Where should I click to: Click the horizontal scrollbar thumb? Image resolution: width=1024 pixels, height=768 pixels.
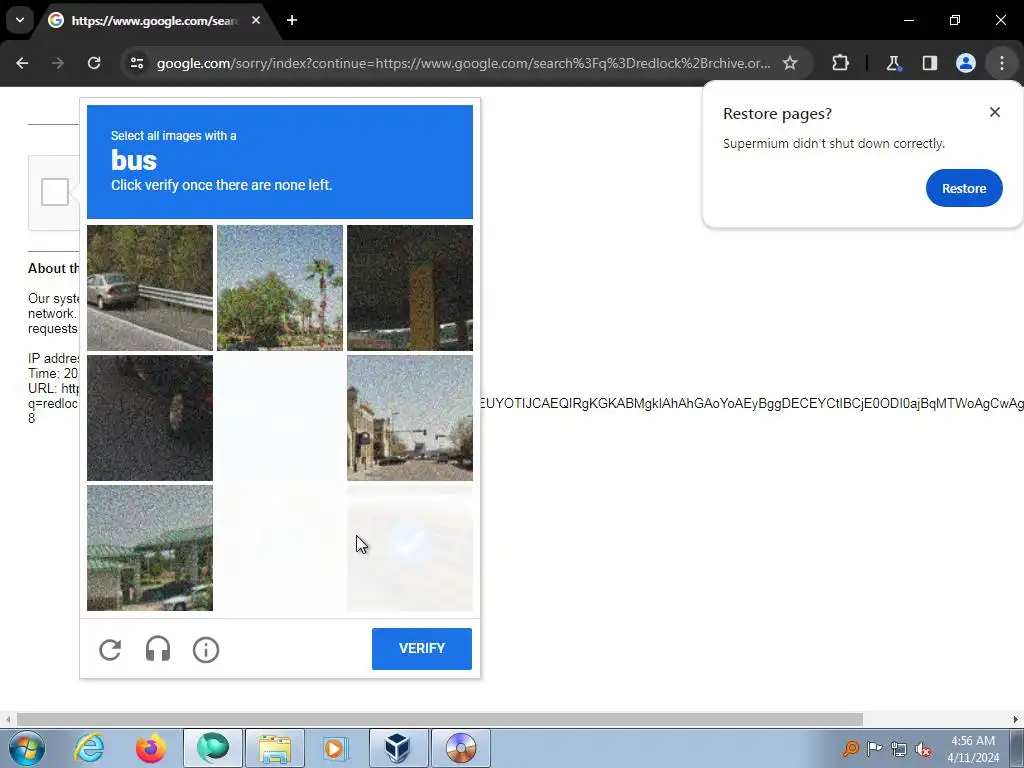click(440, 719)
